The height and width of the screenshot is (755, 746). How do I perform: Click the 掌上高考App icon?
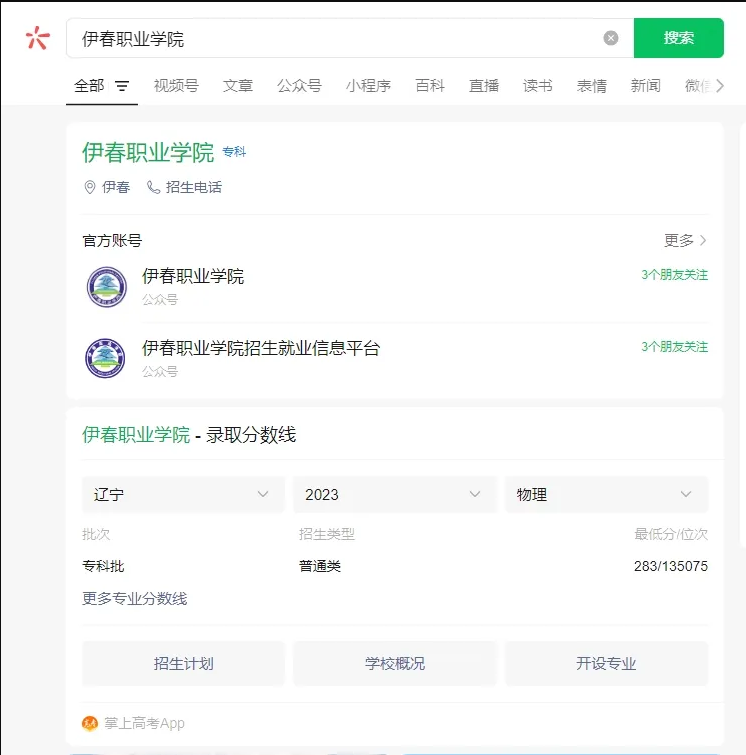[x=90, y=723]
